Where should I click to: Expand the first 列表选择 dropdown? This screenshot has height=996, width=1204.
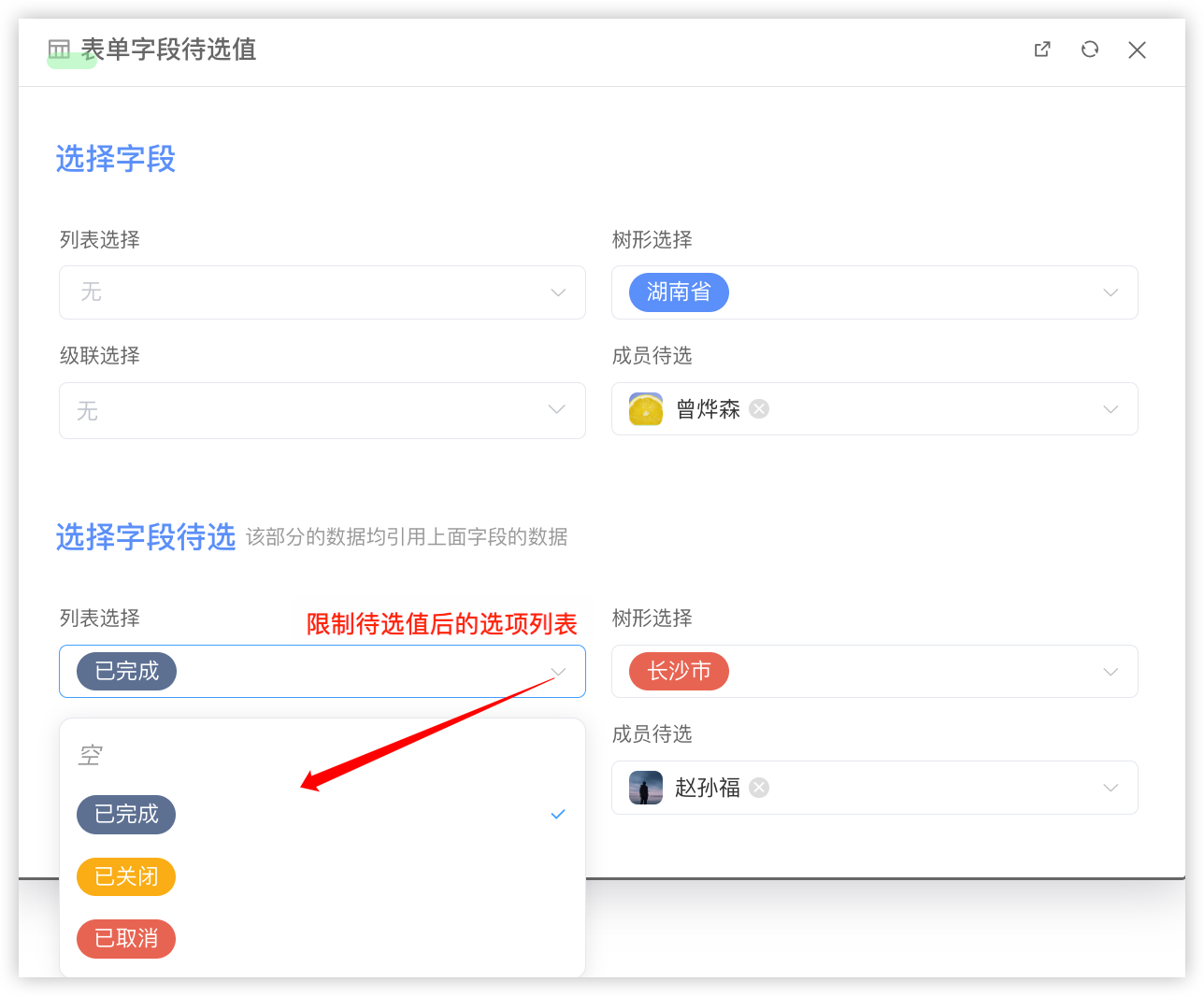558,292
